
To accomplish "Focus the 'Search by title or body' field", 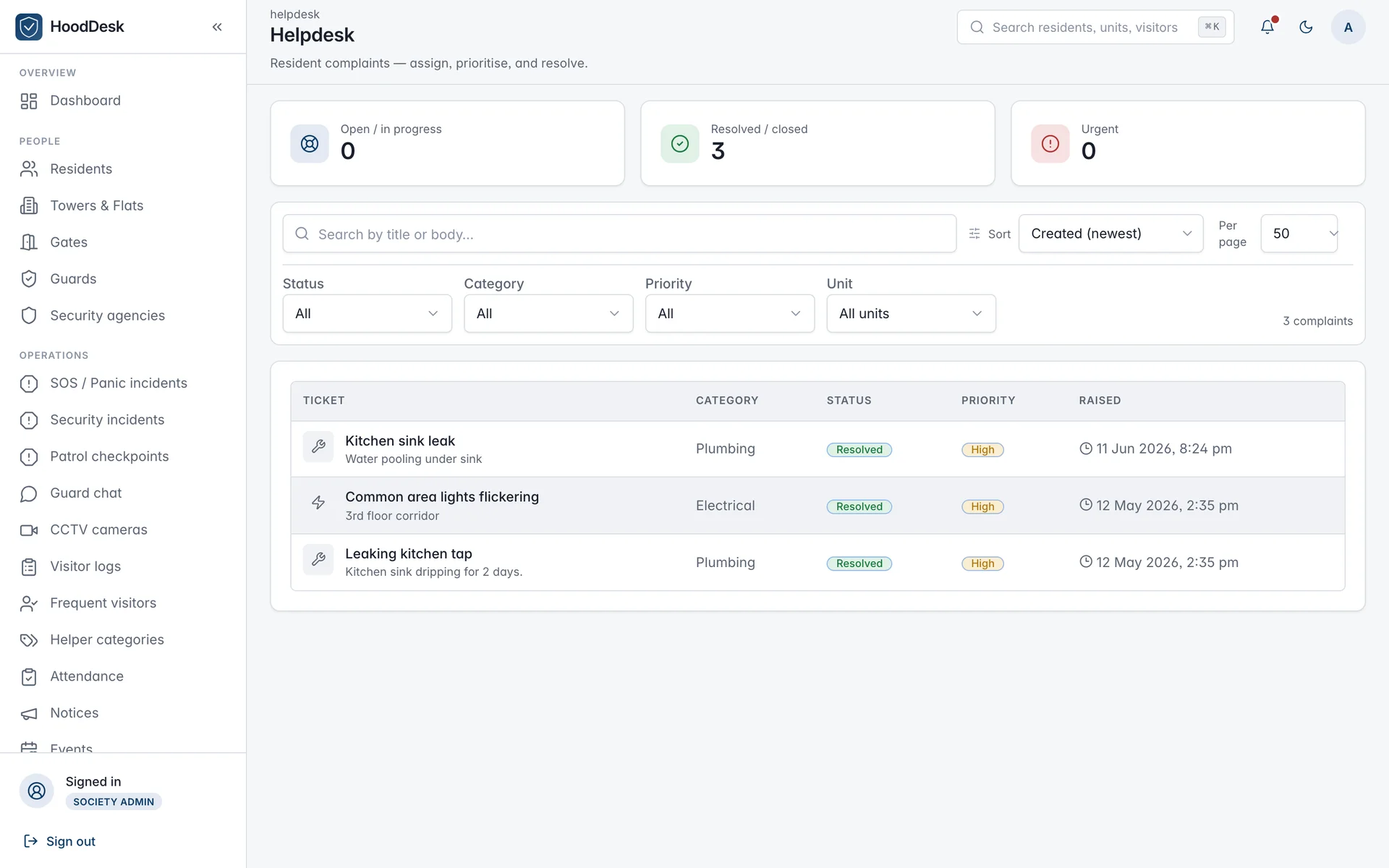I will [619, 234].
